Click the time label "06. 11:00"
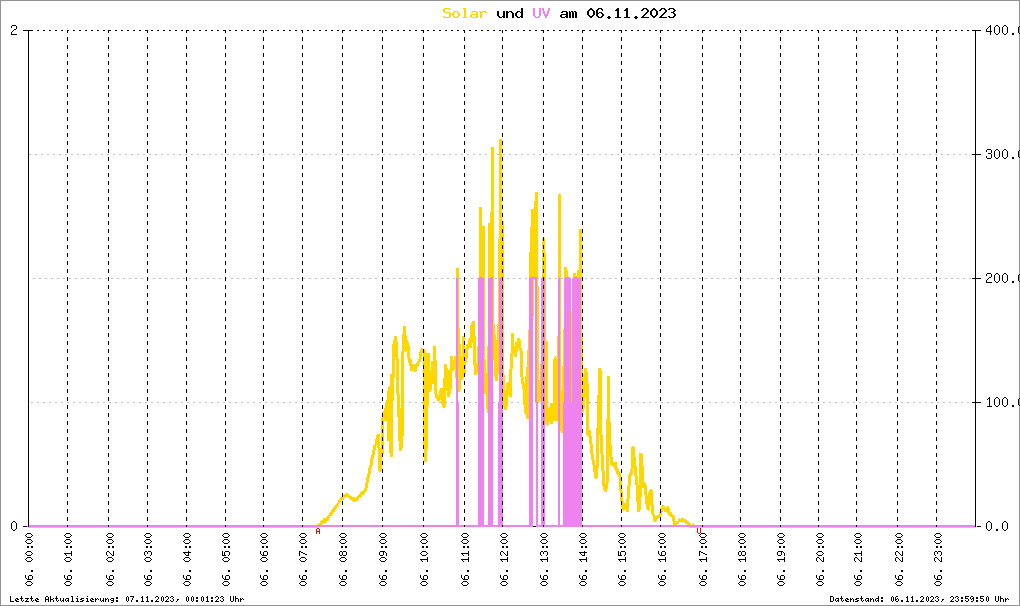Image resolution: width=1020 pixels, height=606 pixels. [464, 560]
